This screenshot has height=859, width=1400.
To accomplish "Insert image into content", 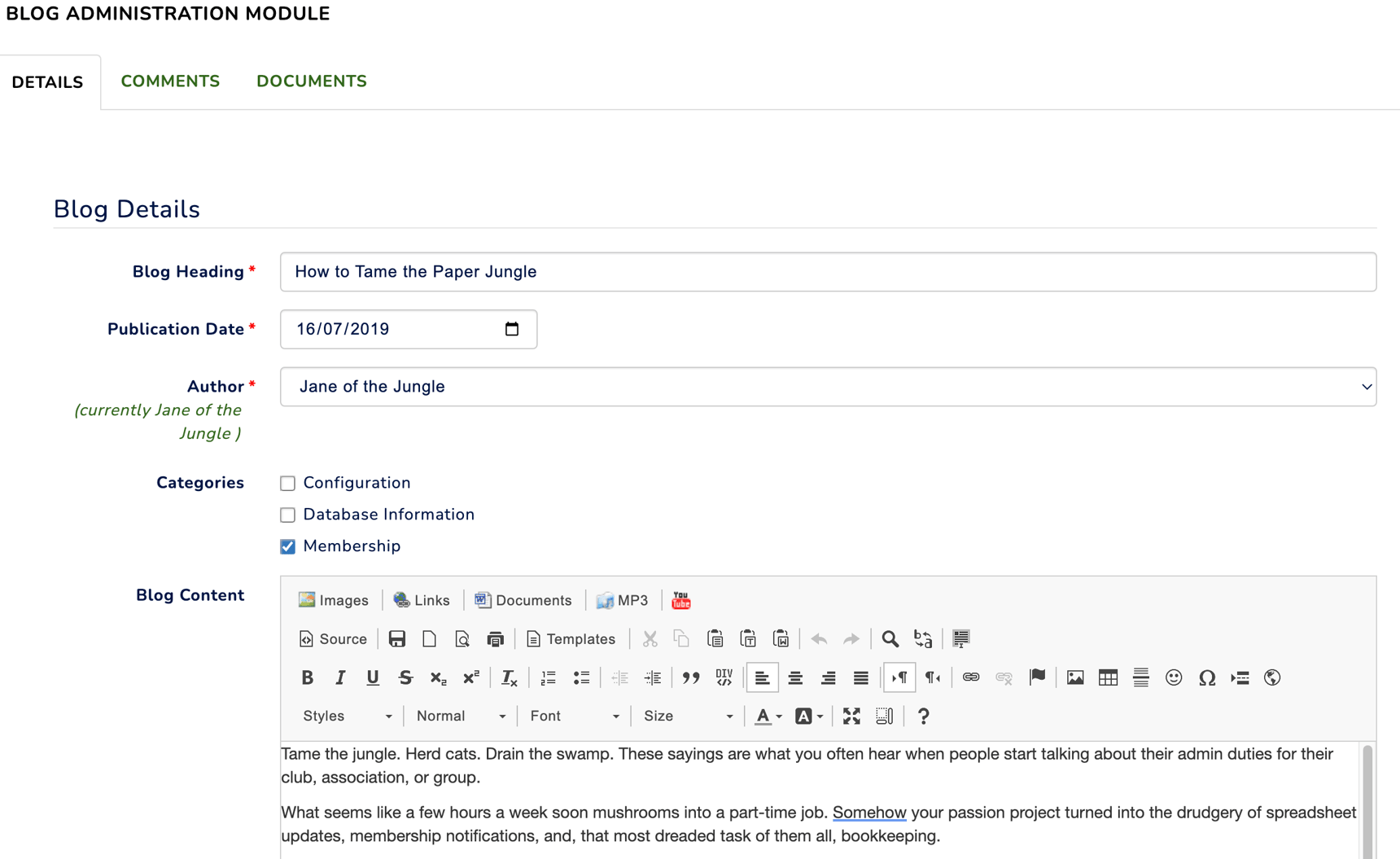I will [1075, 677].
